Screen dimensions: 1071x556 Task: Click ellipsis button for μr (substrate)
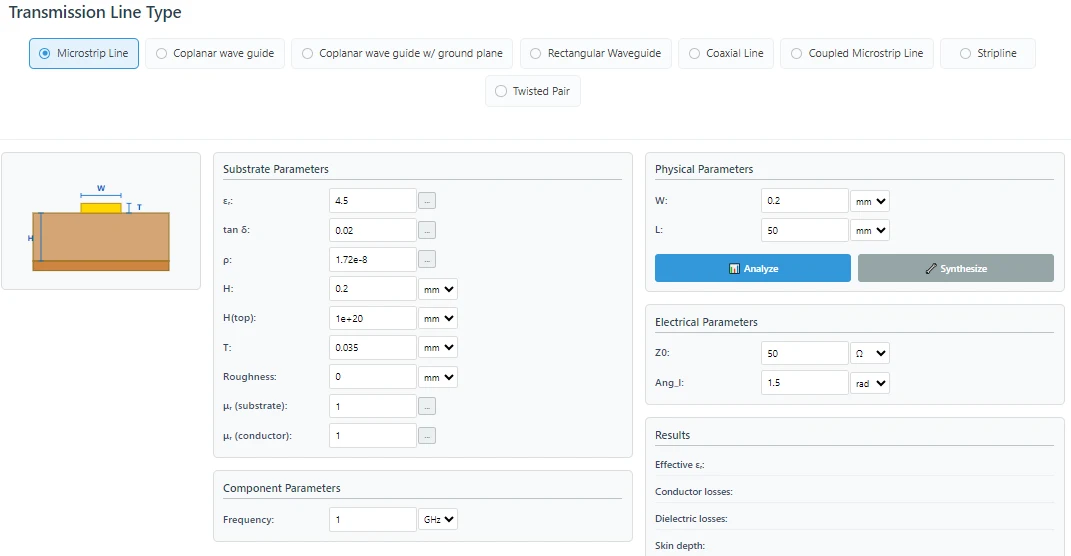click(x=427, y=406)
